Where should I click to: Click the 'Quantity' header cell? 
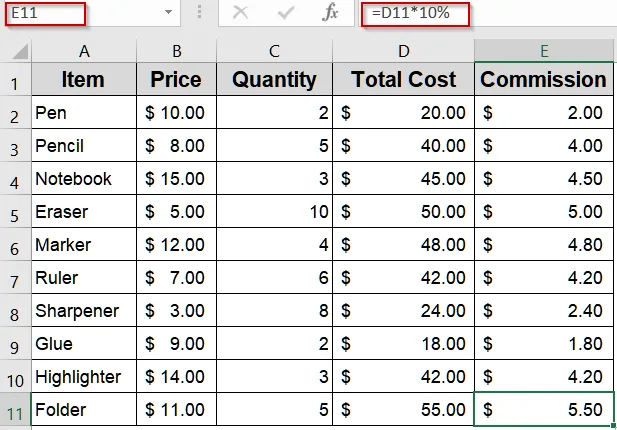[274, 79]
